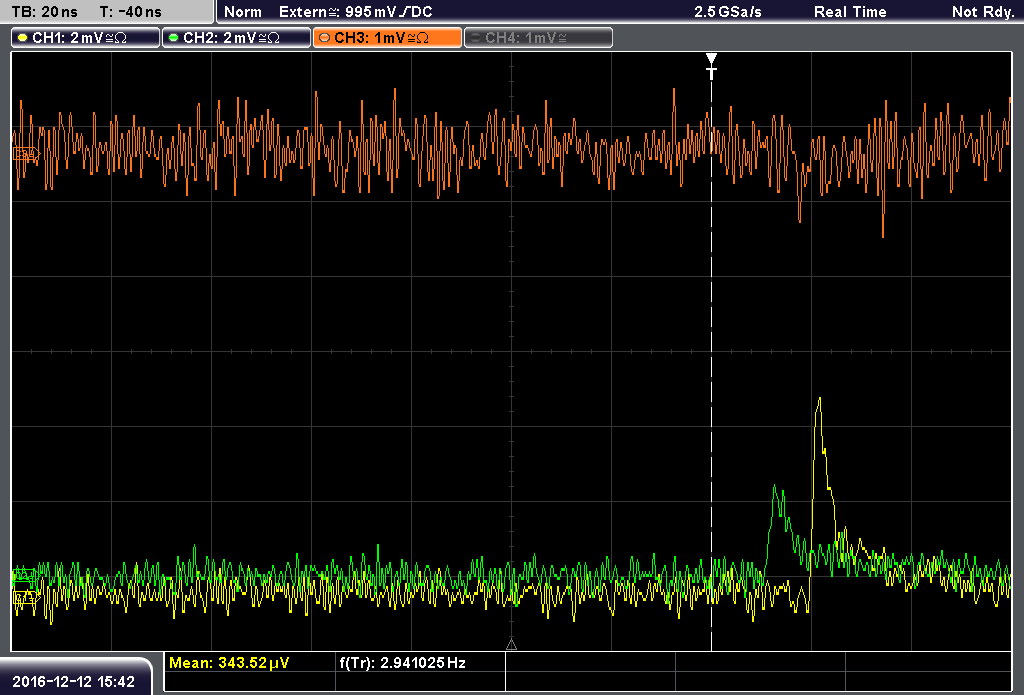Click the Extern 995 mV DC trigger source
1024x695 pixels.
pos(356,12)
